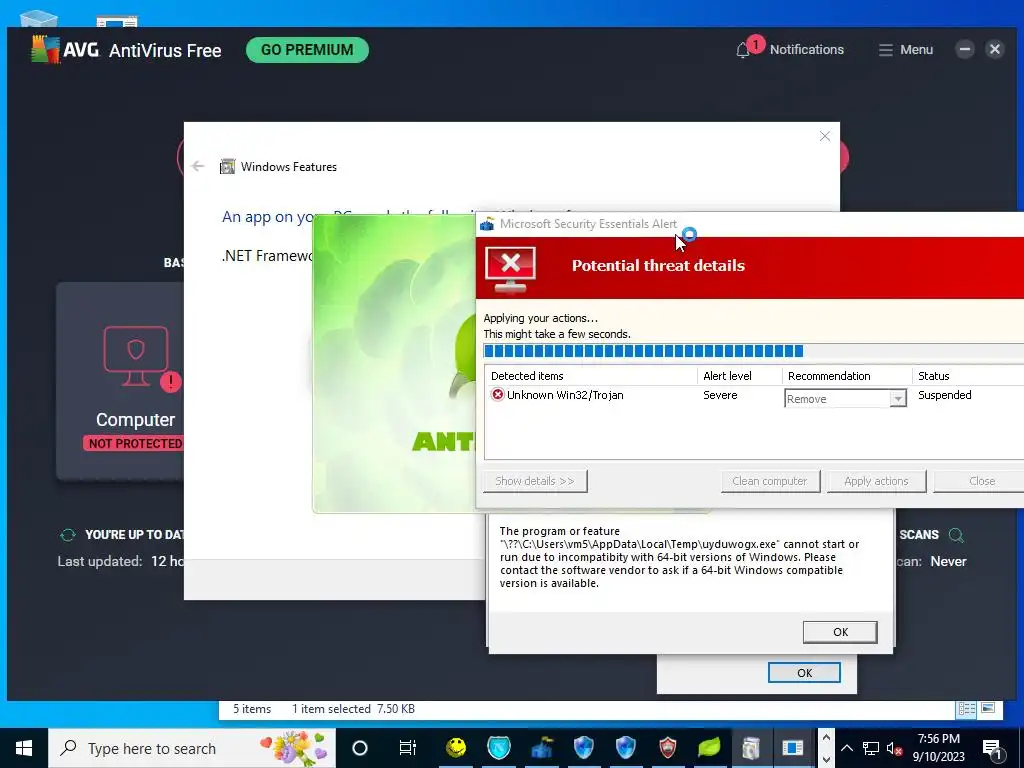This screenshot has width=1024, height=768.
Task: Open the red shield taskbar app
Action: pyautogui.click(x=667, y=748)
